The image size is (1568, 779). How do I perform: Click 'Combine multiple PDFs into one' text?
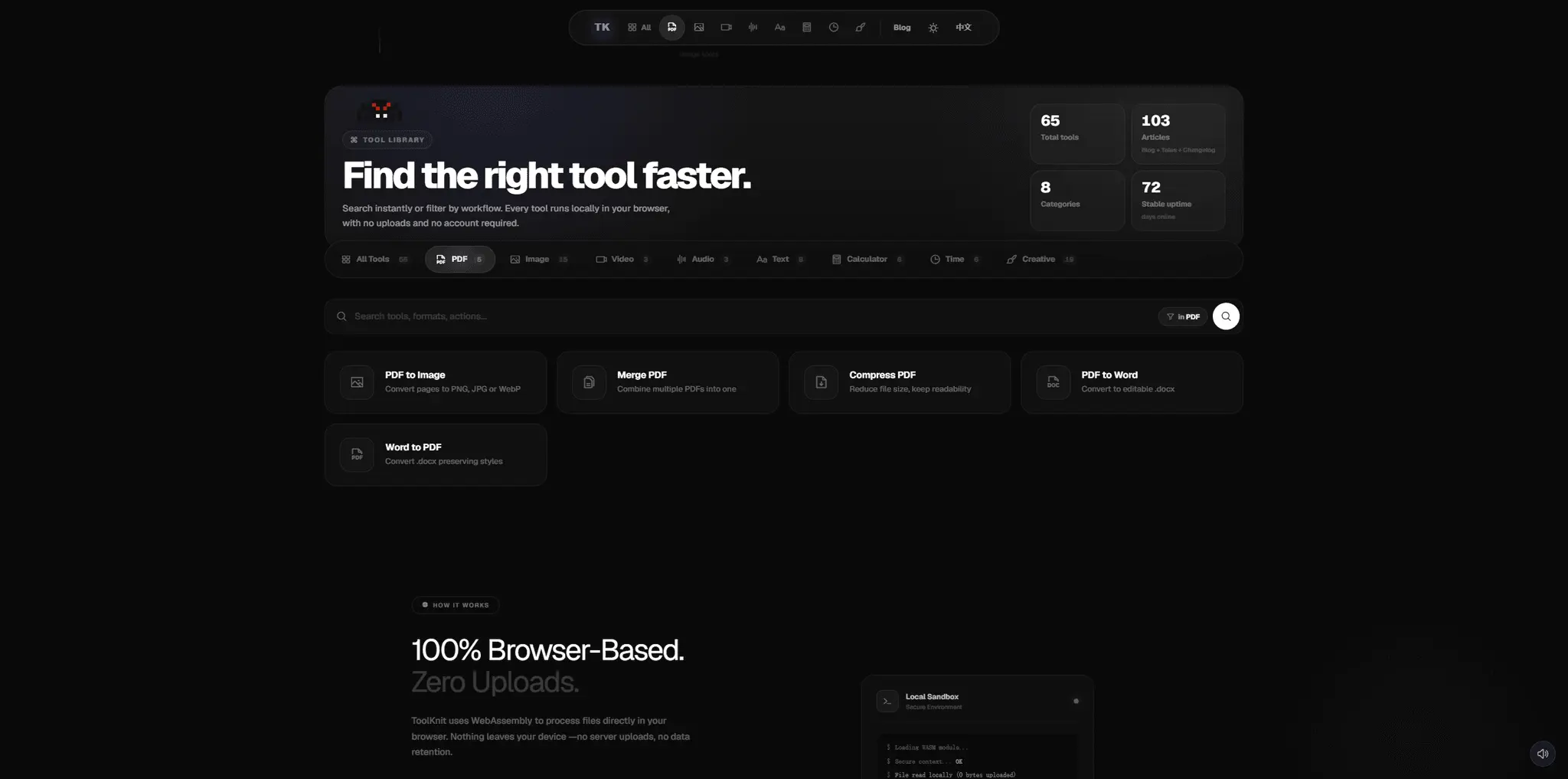(x=676, y=389)
